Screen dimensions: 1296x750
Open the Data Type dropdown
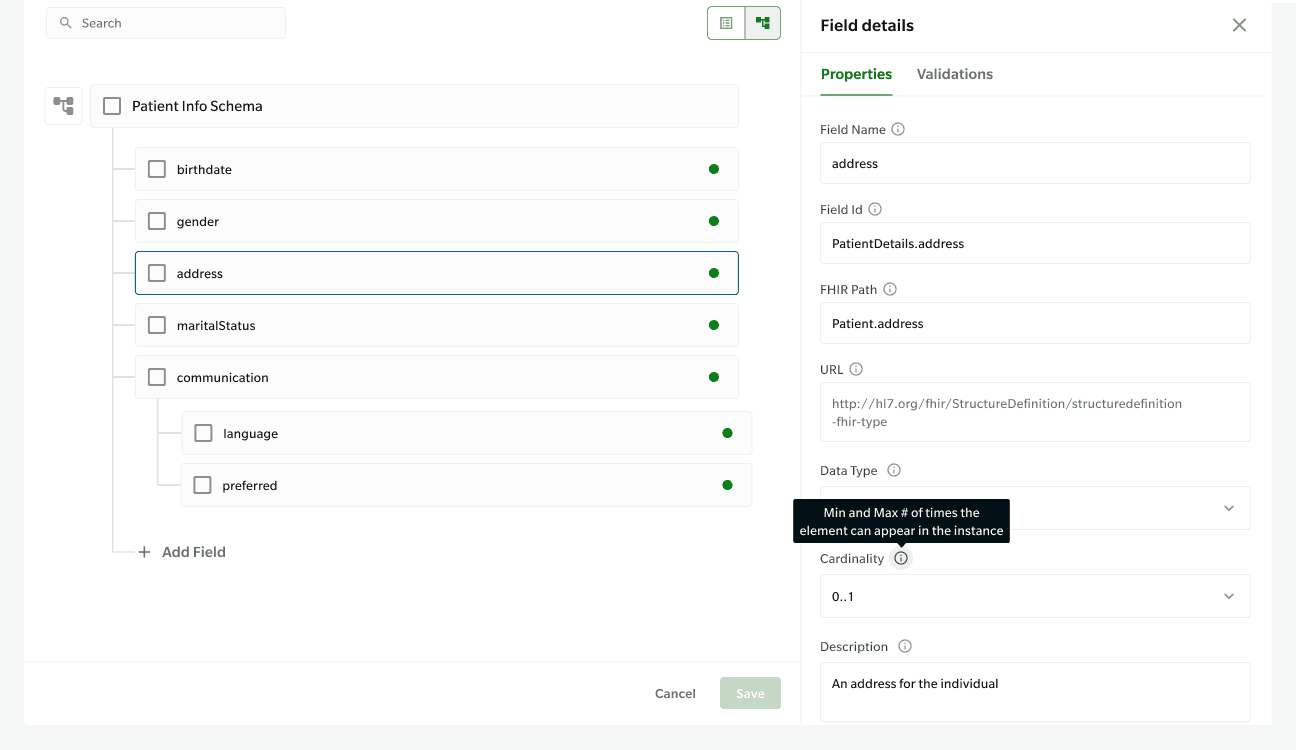pyautogui.click(x=1035, y=508)
